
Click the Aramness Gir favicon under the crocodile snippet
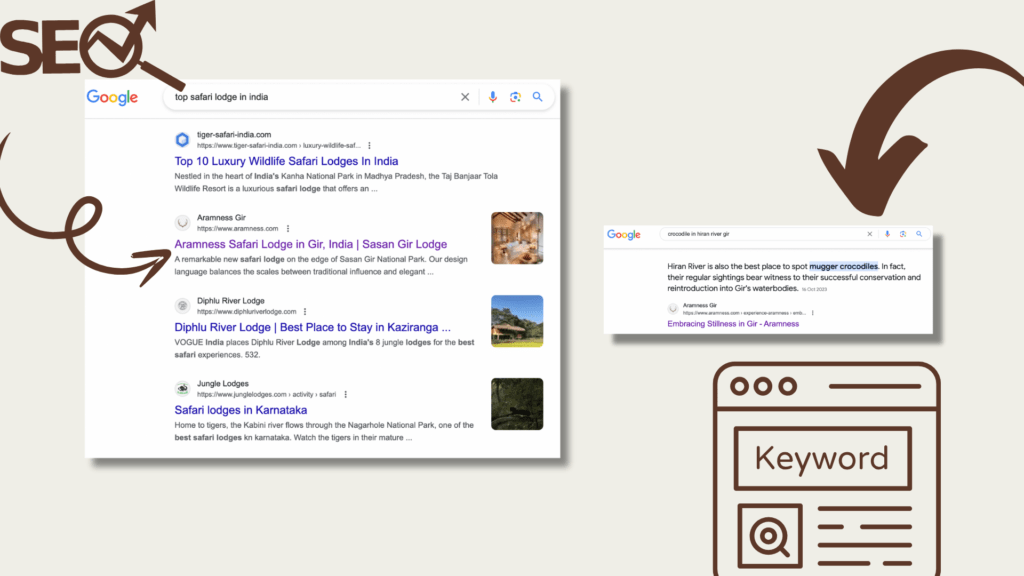673,308
